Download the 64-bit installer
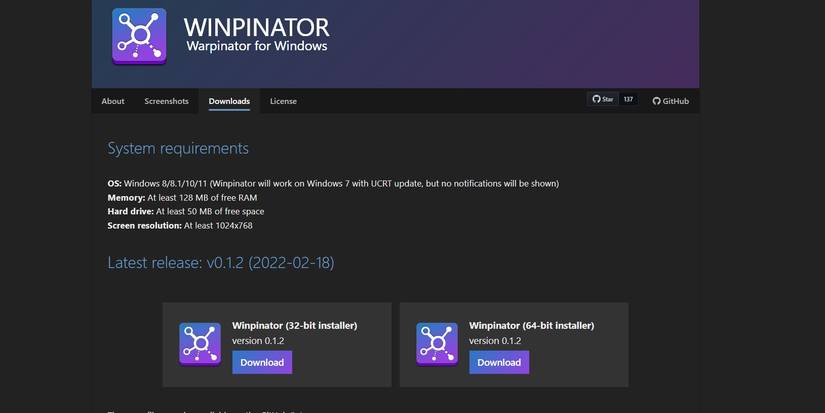Image resolution: width=825 pixels, height=413 pixels. (499, 362)
